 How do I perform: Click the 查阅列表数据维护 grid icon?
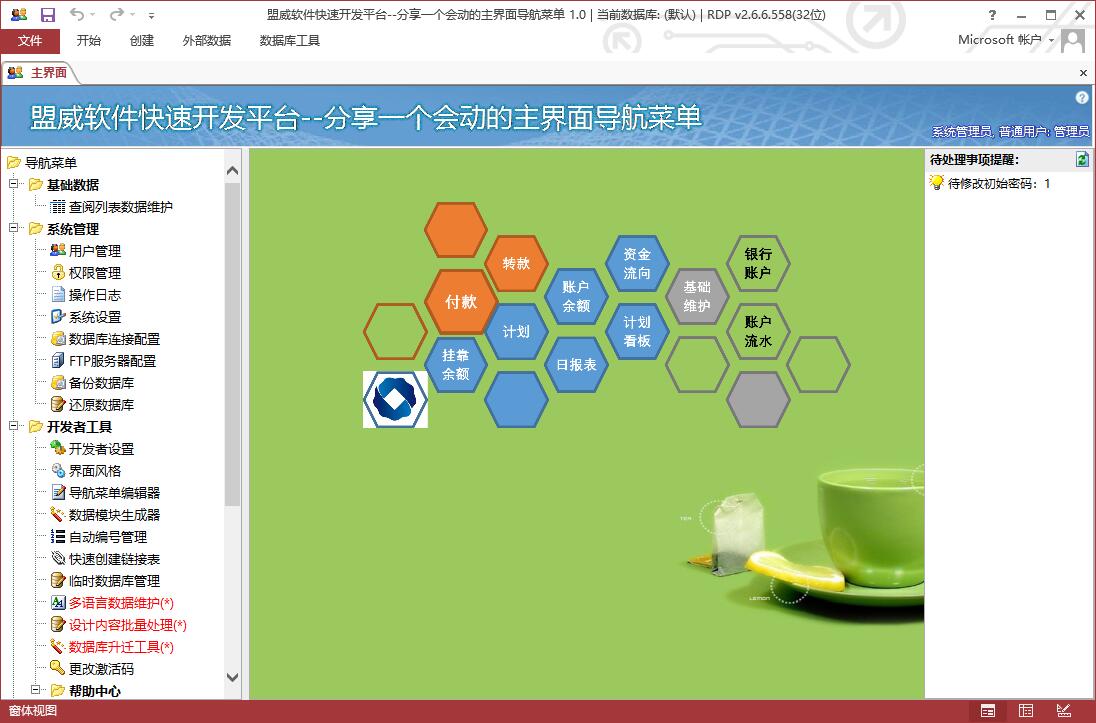click(x=58, y=207)
